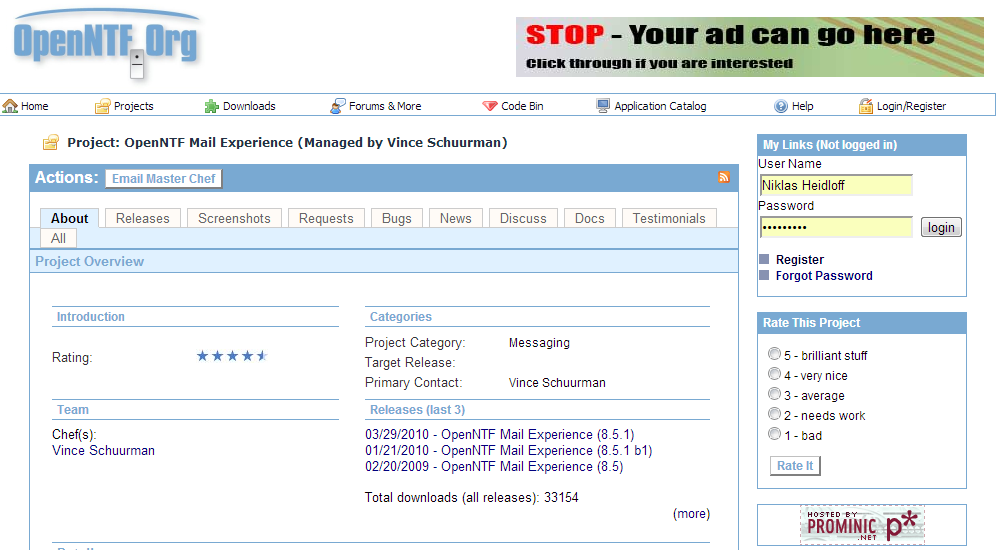1002x550 pixels.
Task: Open the Login/Register menu item
Action: 911,106
